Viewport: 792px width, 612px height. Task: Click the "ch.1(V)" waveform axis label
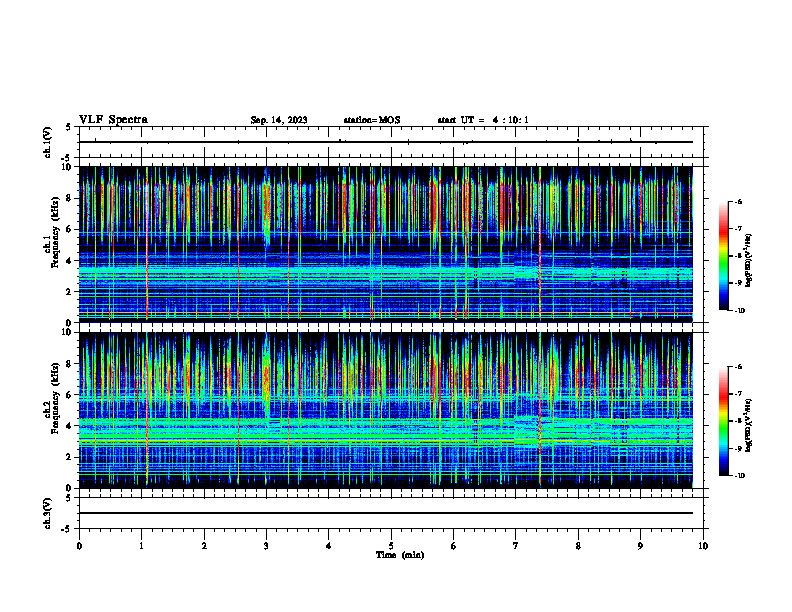(47, 142)
